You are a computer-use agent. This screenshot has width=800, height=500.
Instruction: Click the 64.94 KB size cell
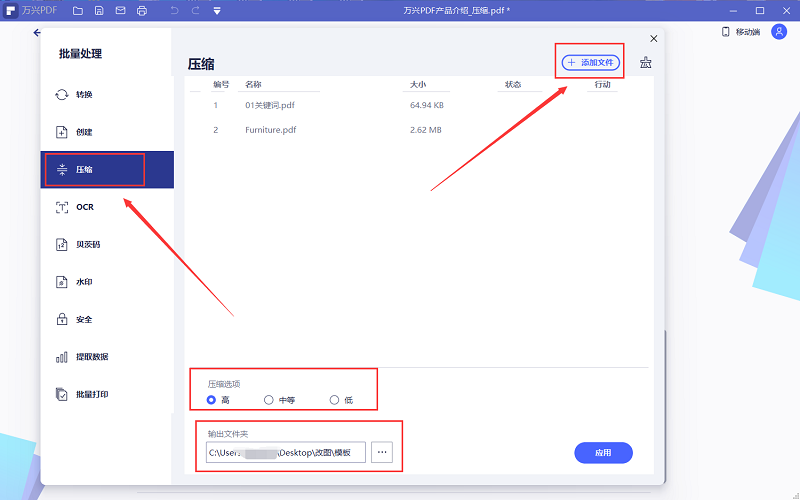pyautogui.click(x=427, y=105)
